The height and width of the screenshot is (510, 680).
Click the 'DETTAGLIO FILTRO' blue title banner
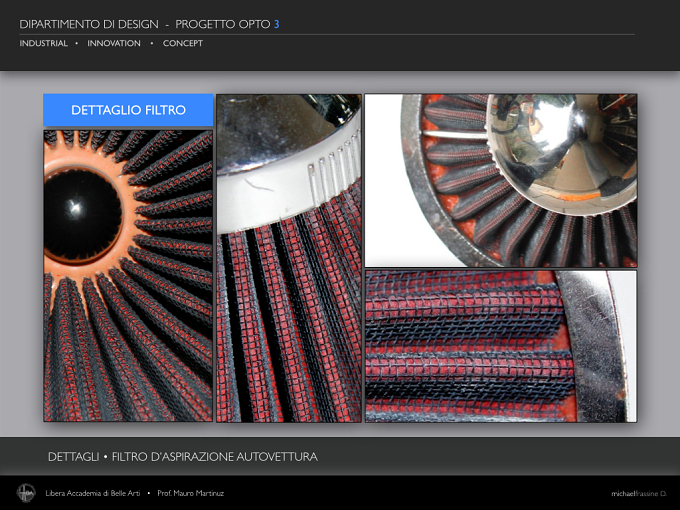click(128, 110)
